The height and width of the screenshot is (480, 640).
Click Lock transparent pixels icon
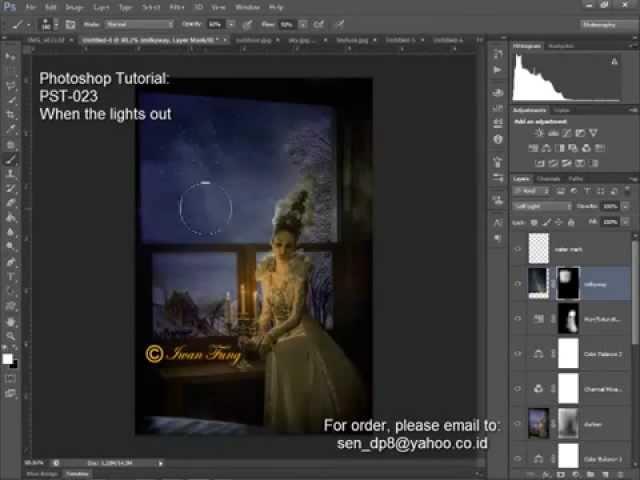point(534,222)
